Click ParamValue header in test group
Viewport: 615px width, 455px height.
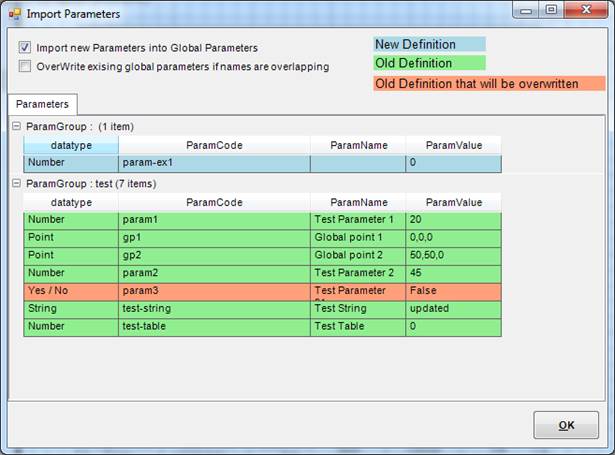(x=452, y=202)
